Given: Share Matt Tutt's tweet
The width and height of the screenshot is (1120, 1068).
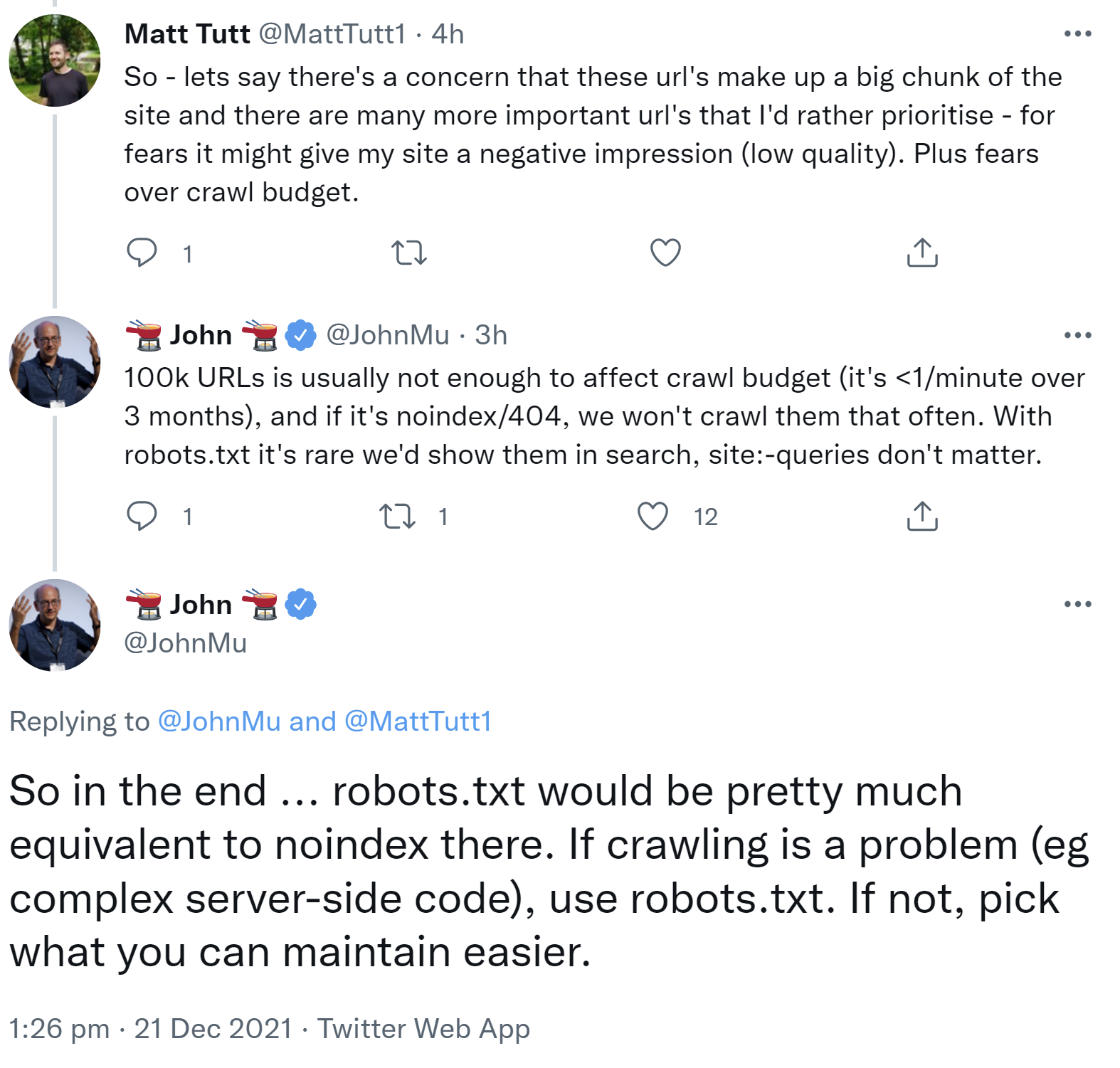Looking at the screenshot, I should [x=922, y=253].
